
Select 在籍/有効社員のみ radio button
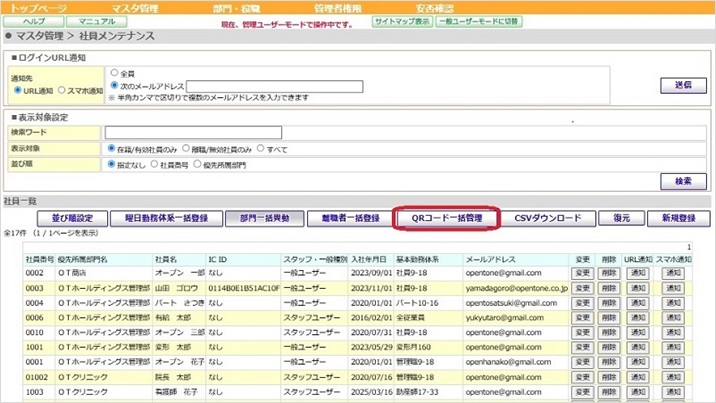(x=111, y=148)
